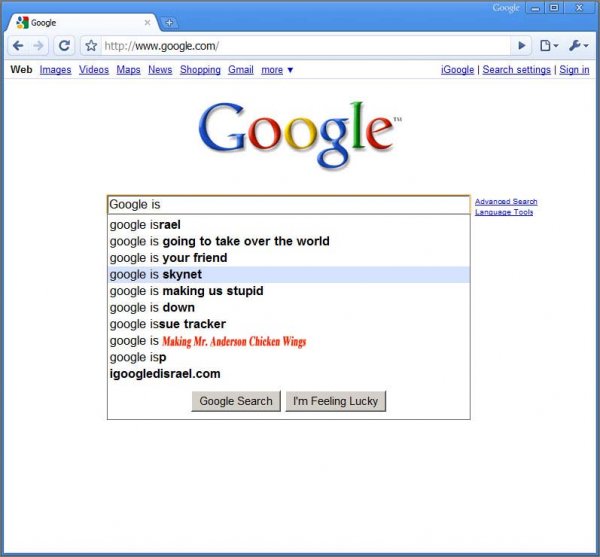The height and width of the screenshot is (557, 600).
Task: Go to Gmail from the top bar
Action: click(x=241, y=70)
